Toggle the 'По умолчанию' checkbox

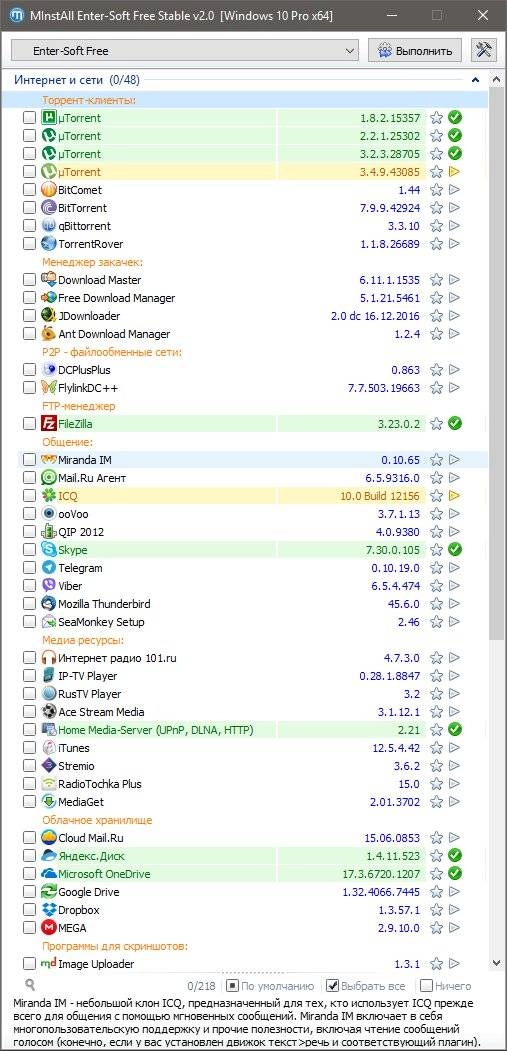click(232, 985)
